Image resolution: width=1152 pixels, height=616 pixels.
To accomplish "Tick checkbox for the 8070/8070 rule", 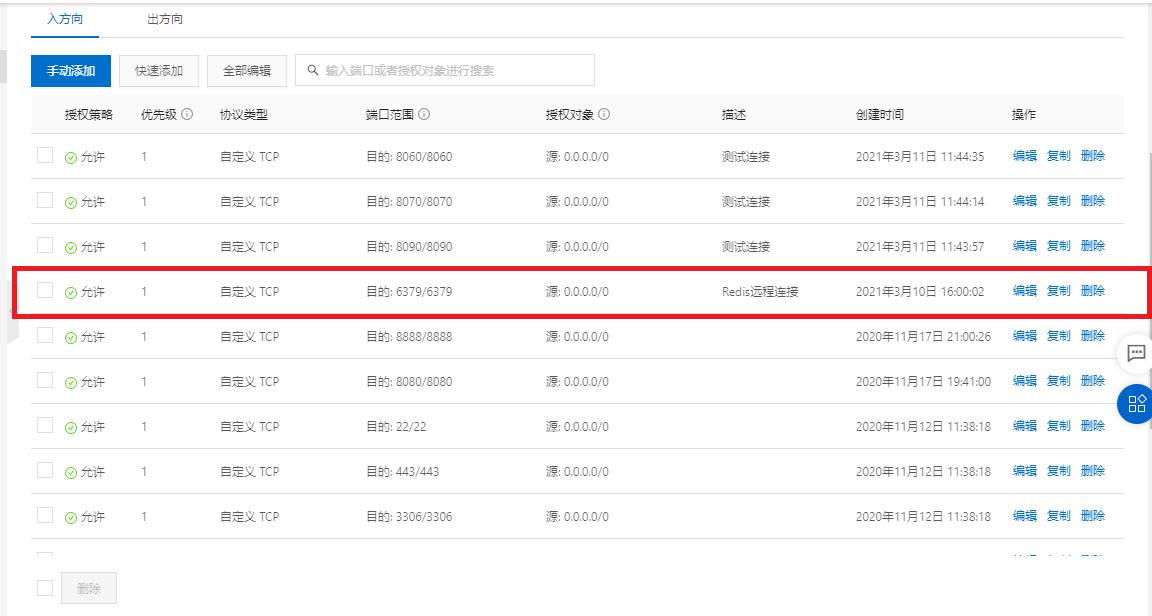I will tap(45, 200).
